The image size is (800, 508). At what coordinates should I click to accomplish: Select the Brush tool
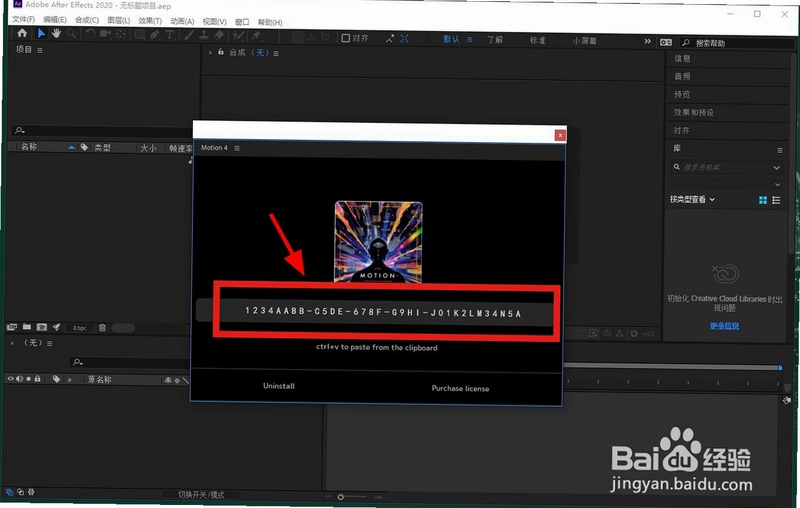click(188, 35)
